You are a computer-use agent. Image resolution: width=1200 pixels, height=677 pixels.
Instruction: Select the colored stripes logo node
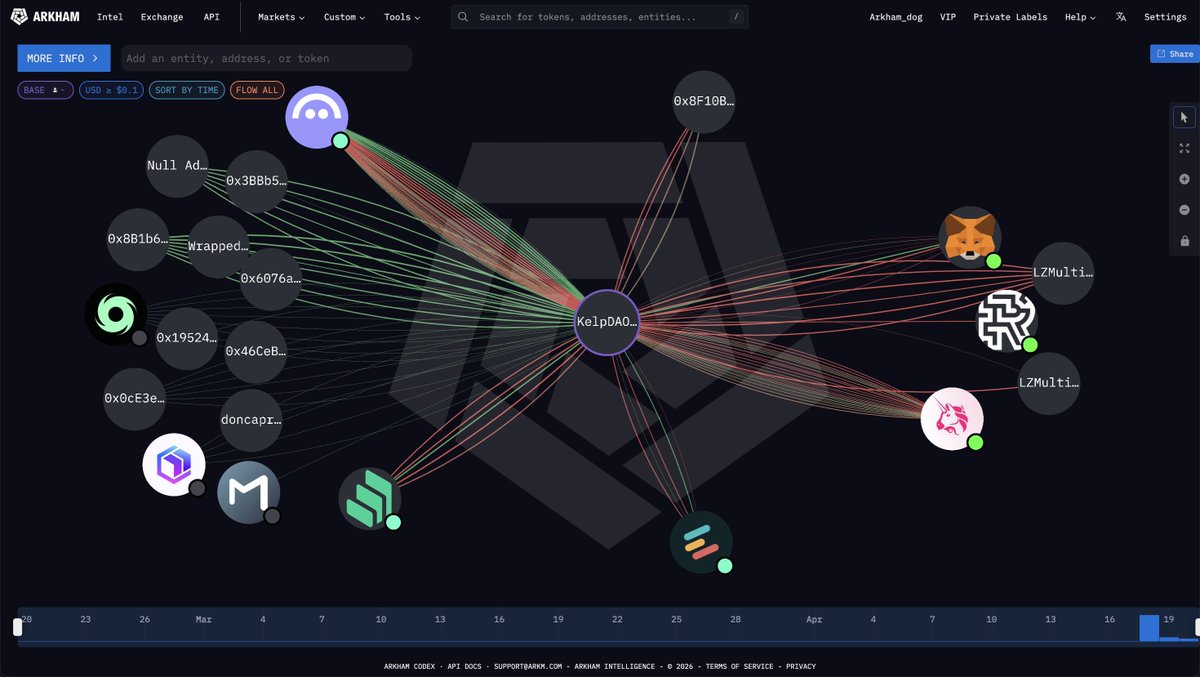tap(701, 542)
